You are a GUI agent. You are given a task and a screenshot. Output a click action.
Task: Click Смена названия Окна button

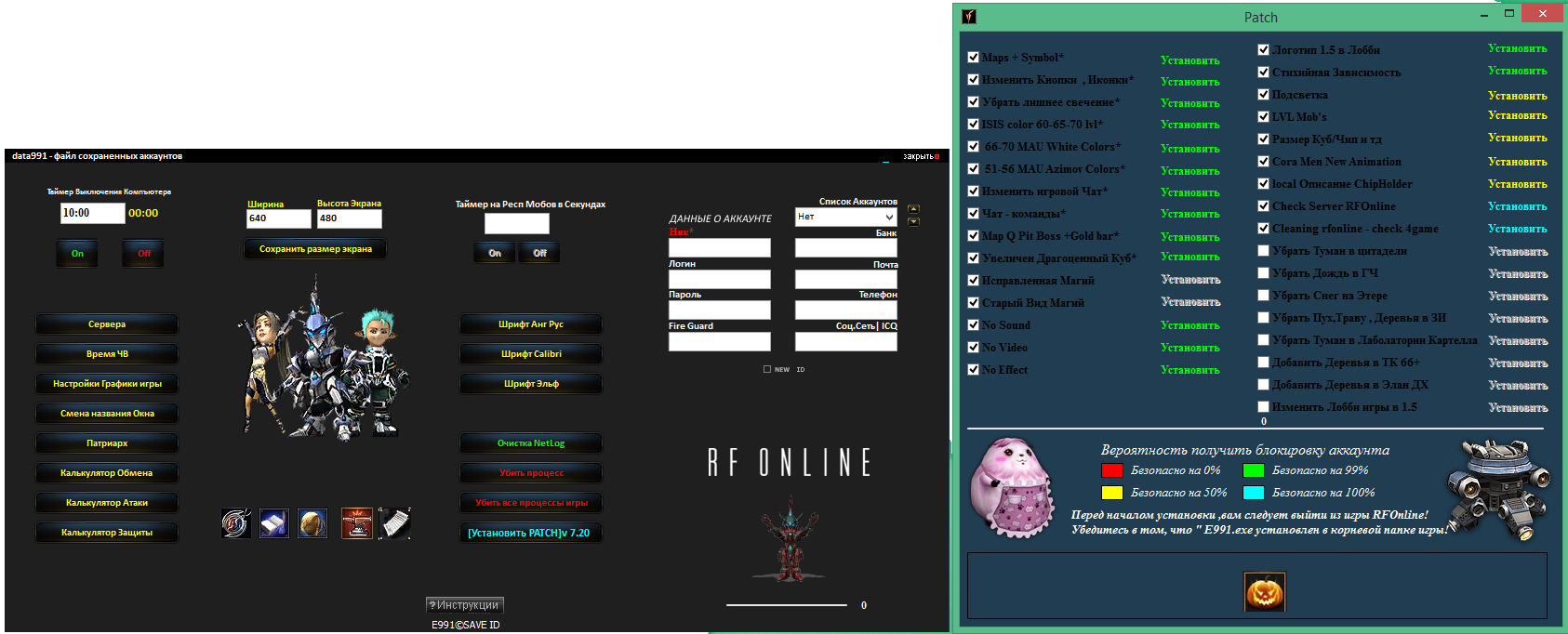click(107, 414)
